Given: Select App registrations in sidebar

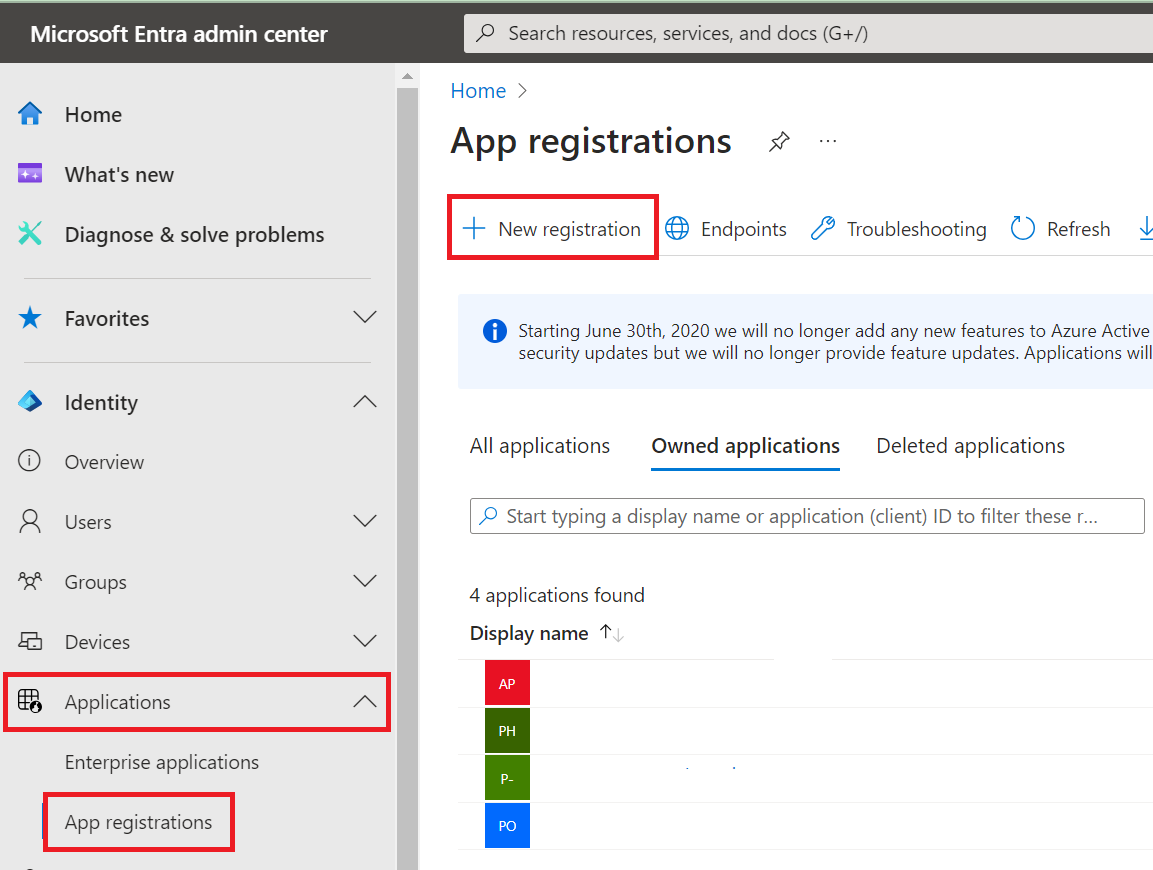Looking at the screenshot, I should point(138,822).
